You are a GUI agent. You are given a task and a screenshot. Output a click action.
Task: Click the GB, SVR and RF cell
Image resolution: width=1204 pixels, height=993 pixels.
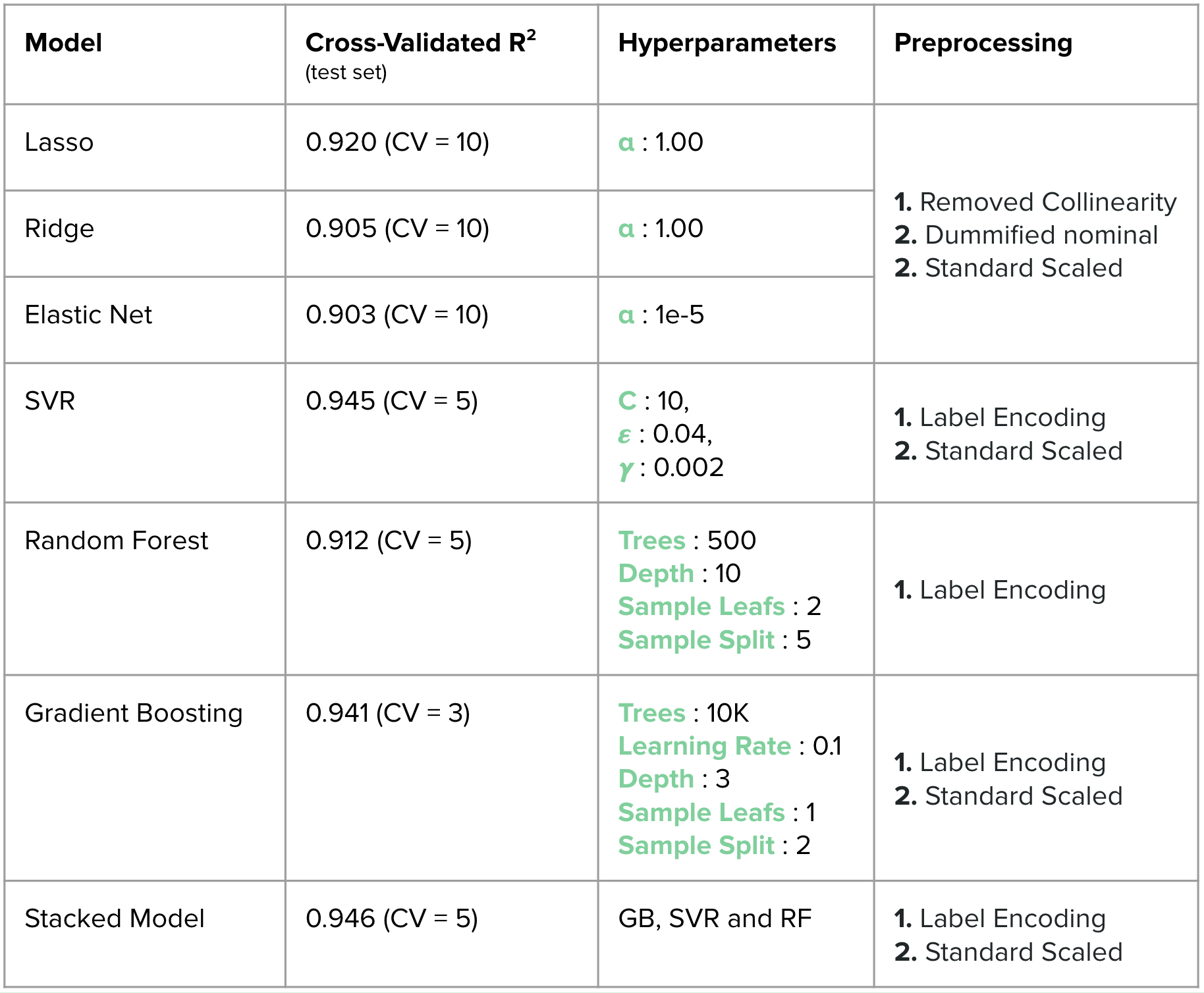(715, 919)
